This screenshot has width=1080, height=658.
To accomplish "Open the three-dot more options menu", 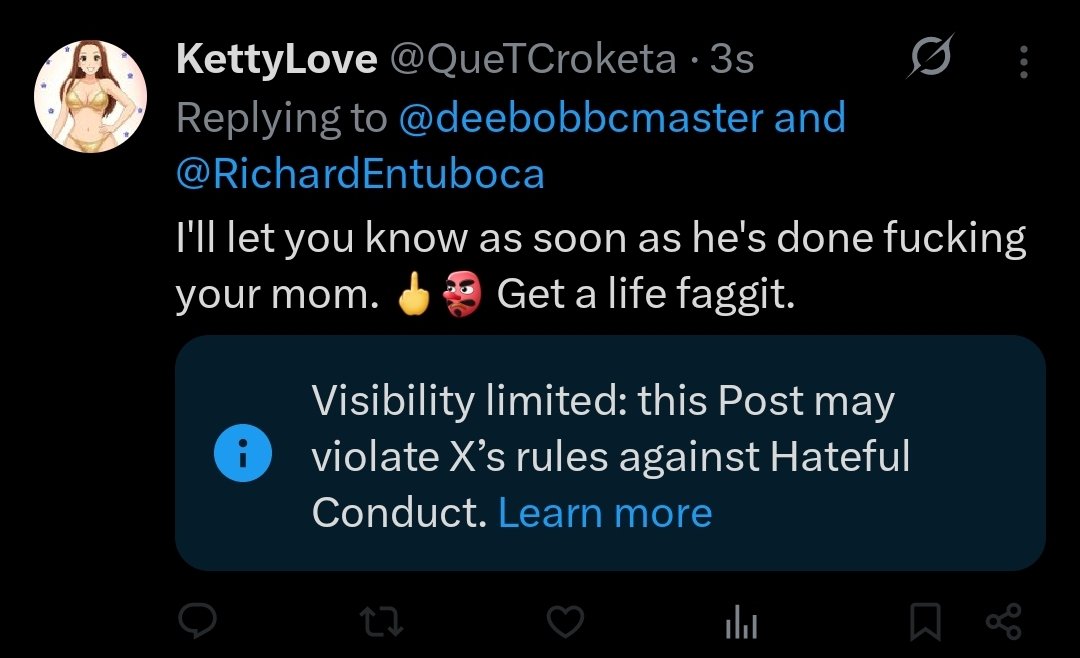I will click(1023, 62).
